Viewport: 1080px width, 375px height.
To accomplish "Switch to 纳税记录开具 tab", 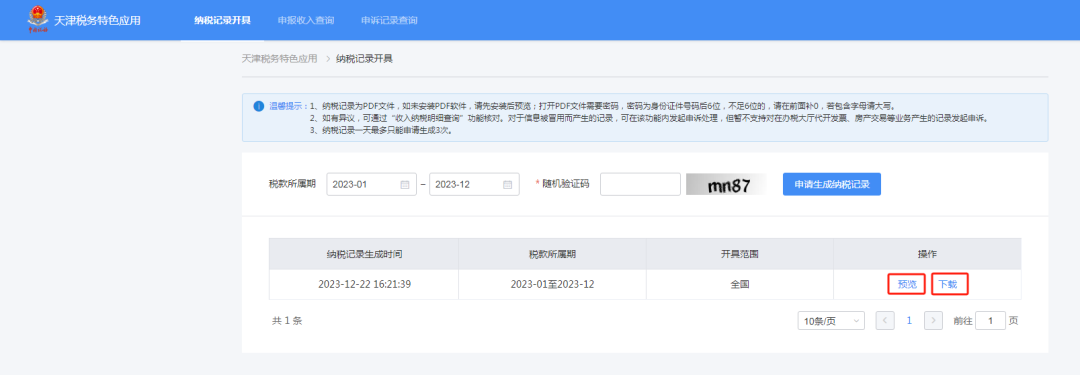I will coord(222,20).
